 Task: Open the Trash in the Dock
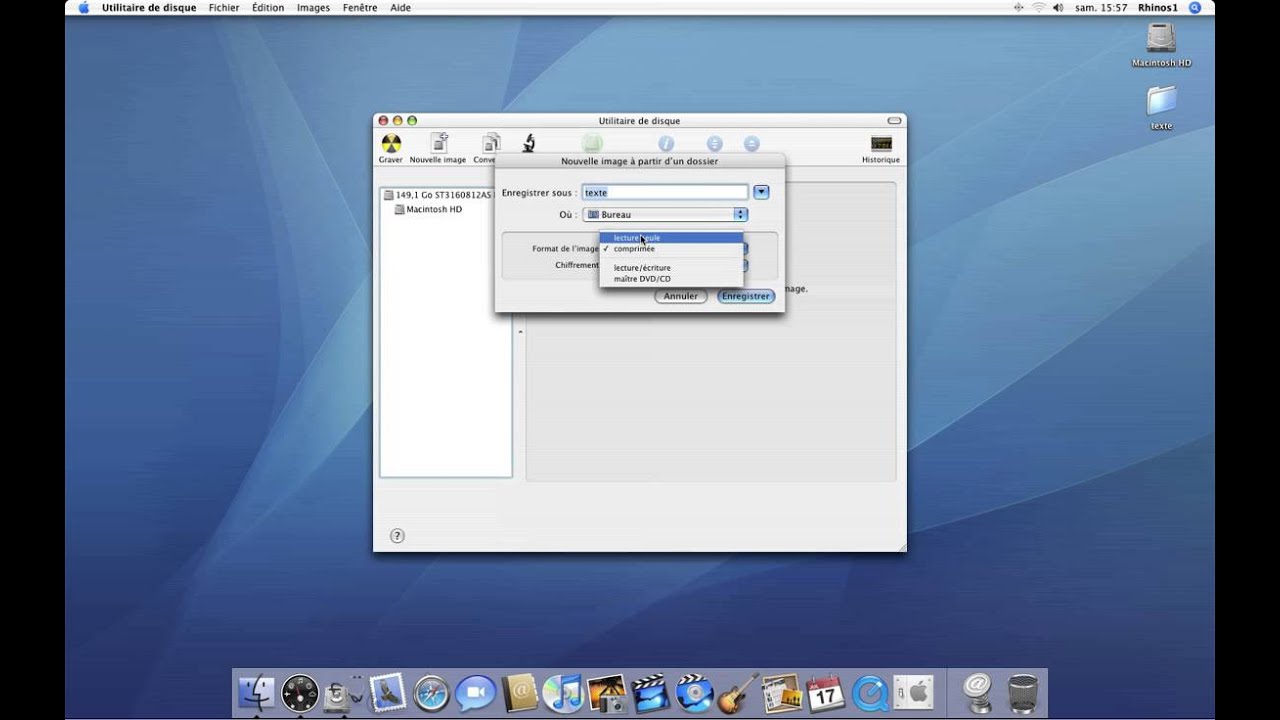1022,692
